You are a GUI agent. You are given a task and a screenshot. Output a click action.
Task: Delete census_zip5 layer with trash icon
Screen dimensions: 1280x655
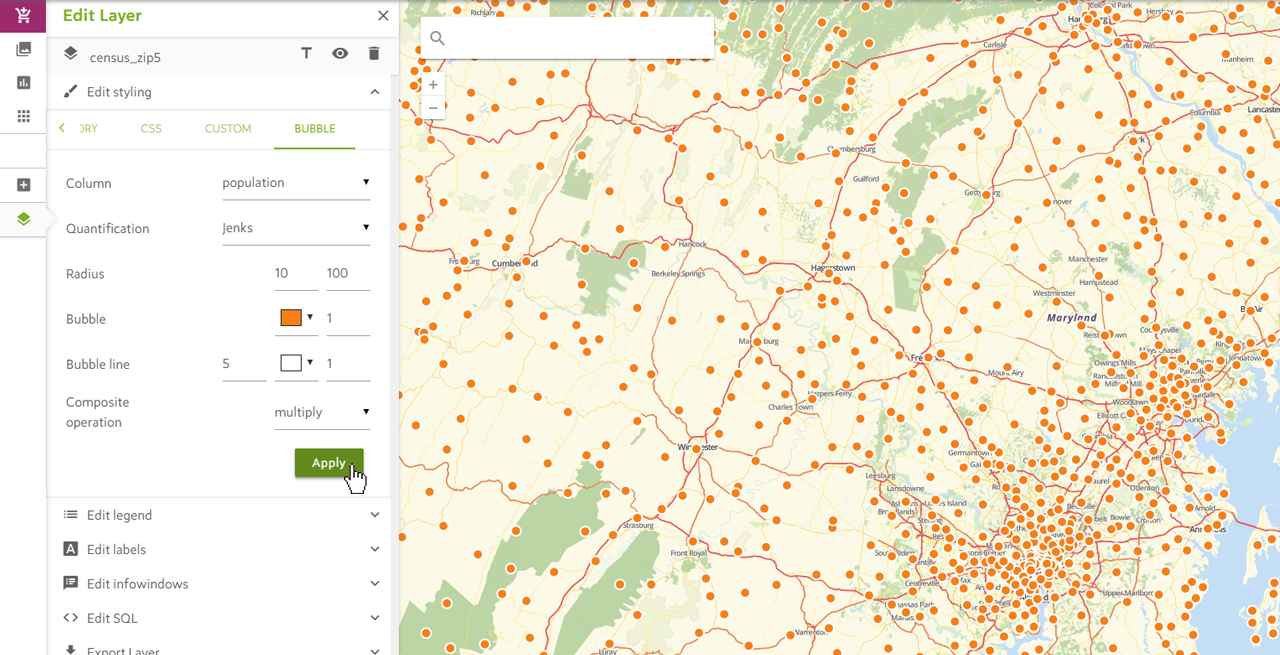pyautogui.click(x=374, y=54)
